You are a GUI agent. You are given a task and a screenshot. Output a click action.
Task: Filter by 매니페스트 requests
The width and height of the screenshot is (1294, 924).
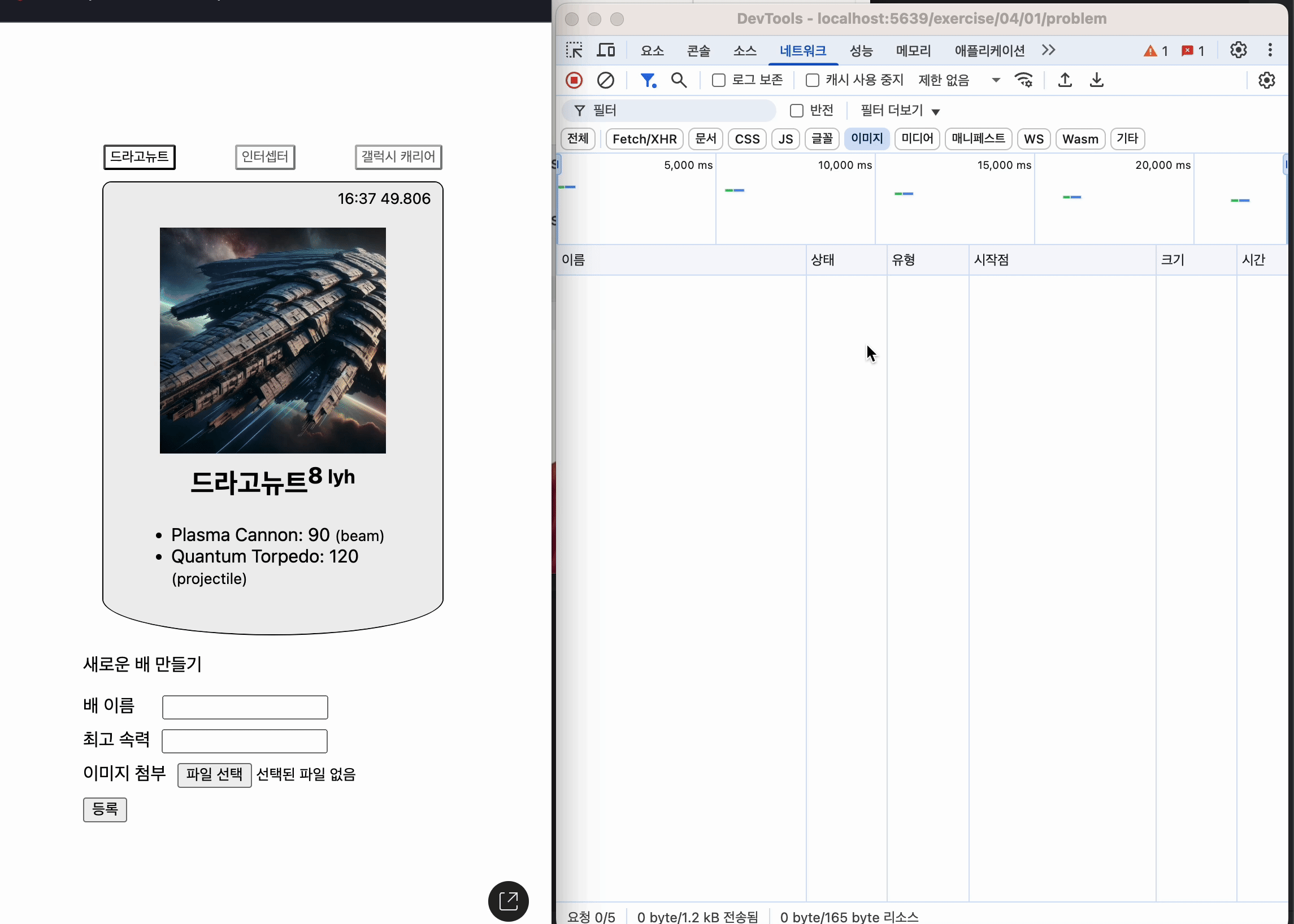pyautogui.click(x=978, y=139)
